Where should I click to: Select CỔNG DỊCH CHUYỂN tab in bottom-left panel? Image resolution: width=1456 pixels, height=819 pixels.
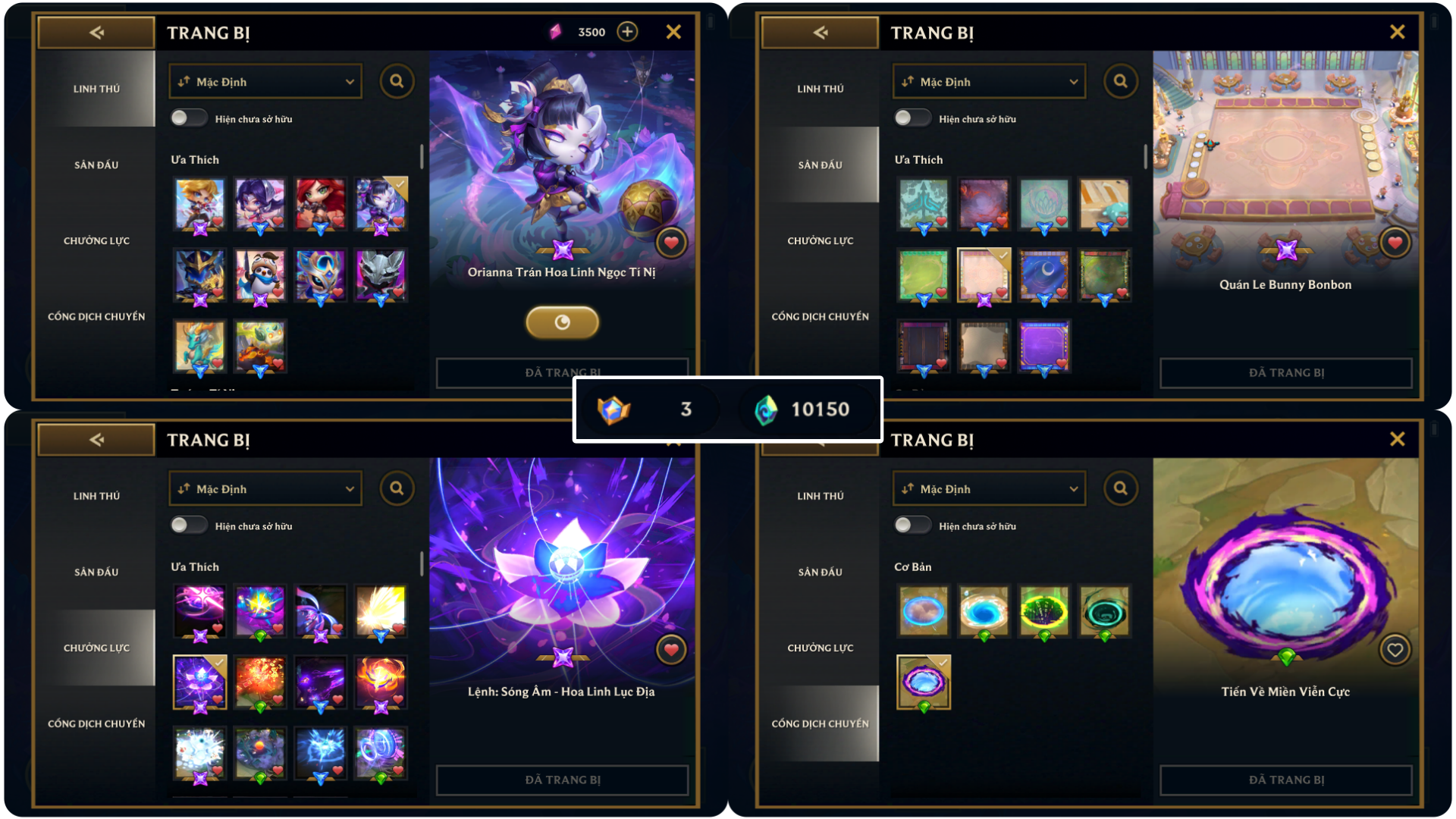(x=96, y=723)
